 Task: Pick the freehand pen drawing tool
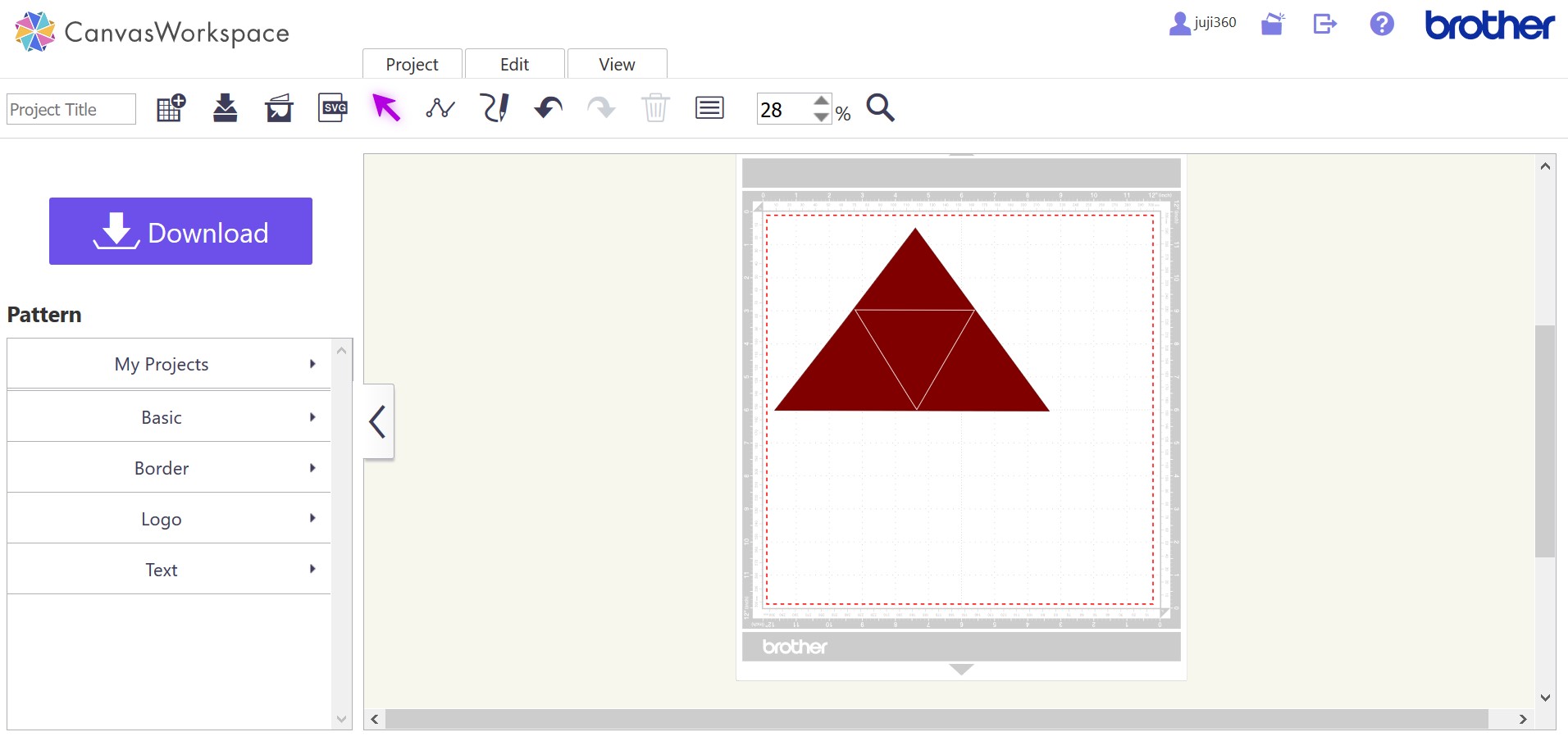pos(495,107)
